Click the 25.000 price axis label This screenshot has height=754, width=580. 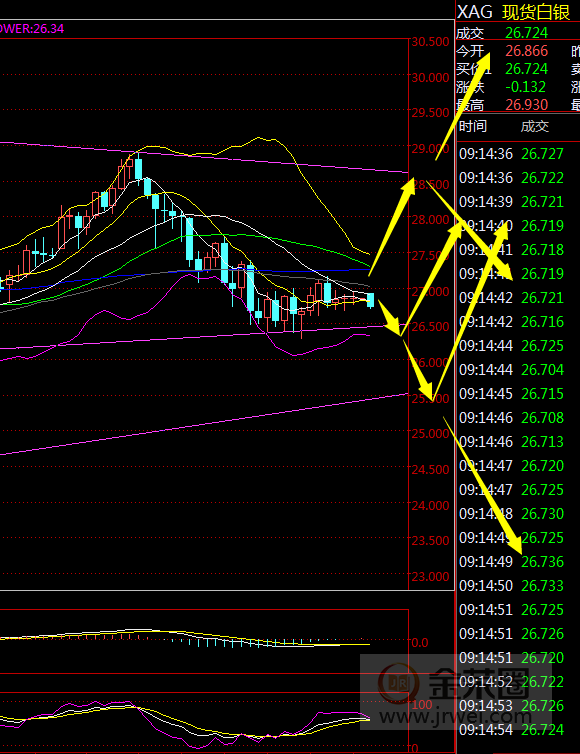coord(430,434)
